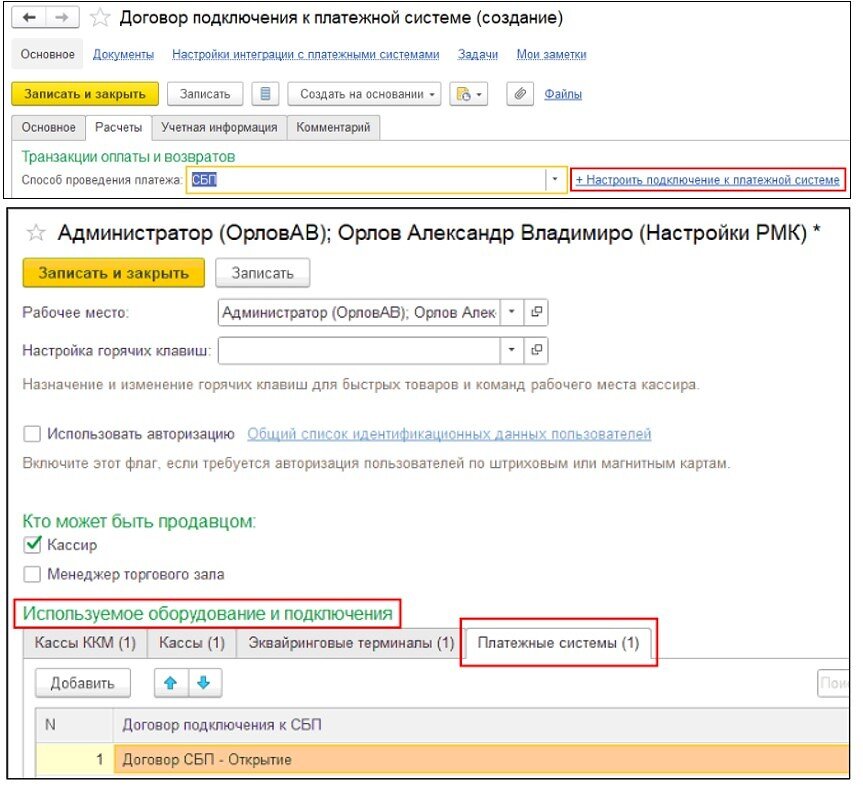Image resolution: width=863 pixels, height=787 pixels.
Task: Open the Файлы link
Action: click(563, 94)
